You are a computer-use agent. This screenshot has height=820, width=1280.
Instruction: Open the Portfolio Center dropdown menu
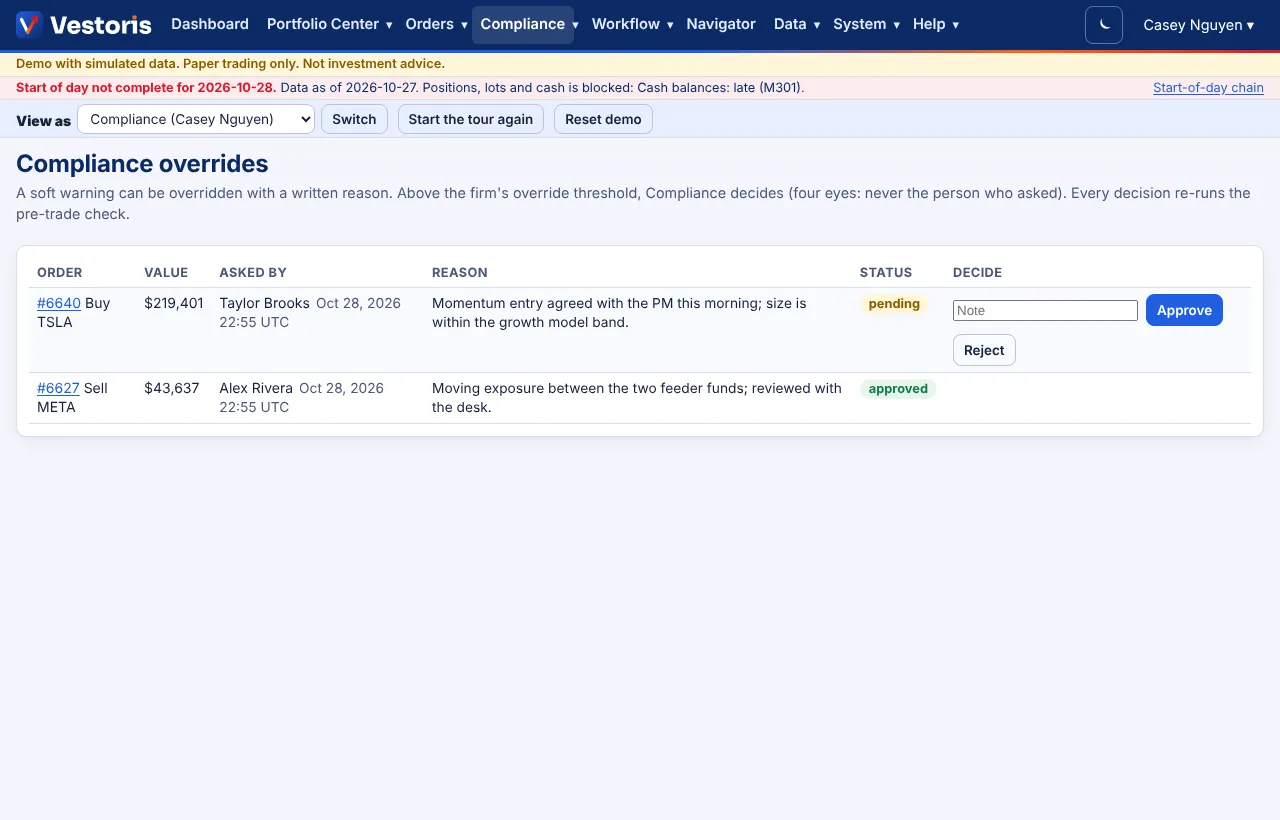pos(329,24)
